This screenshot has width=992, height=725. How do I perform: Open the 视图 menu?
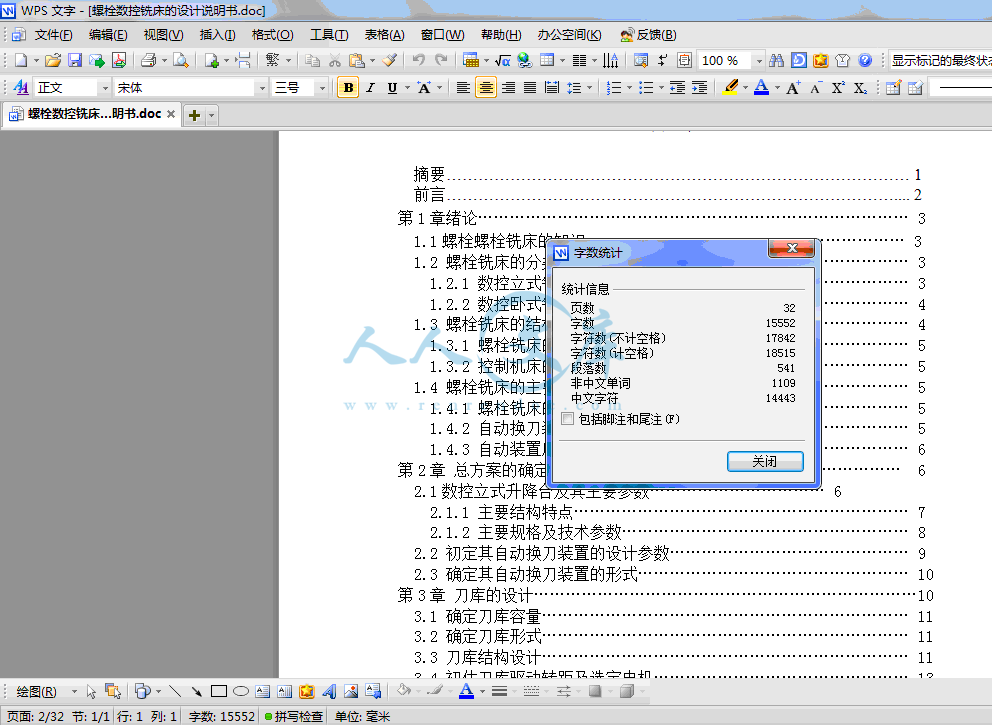[163, 35]
